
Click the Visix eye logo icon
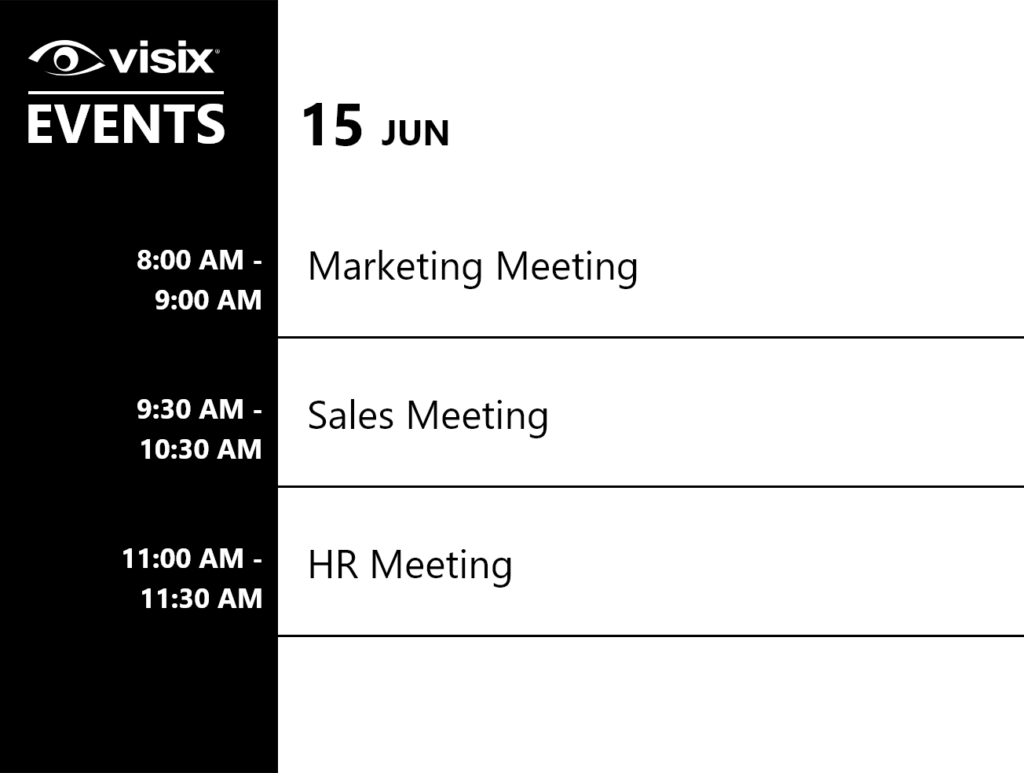pos(66,58)
